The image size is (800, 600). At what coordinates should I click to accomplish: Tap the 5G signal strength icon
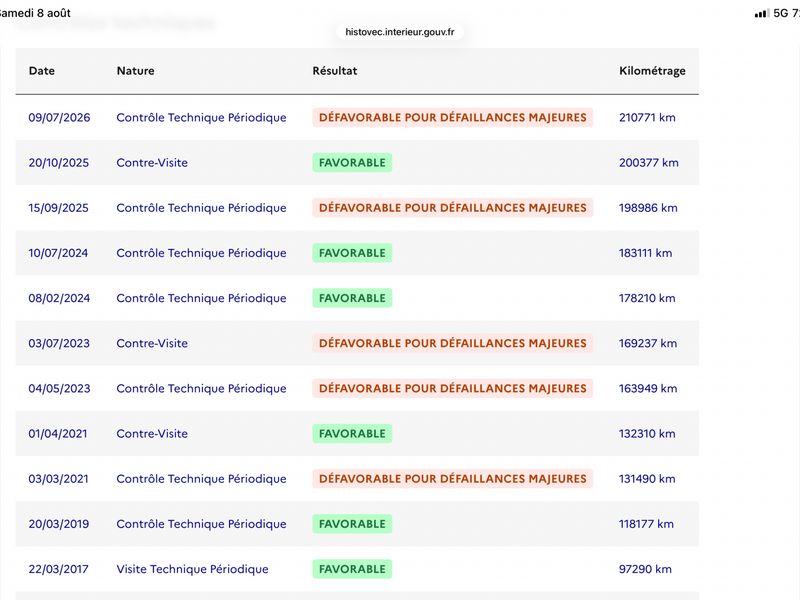[762, 13]
